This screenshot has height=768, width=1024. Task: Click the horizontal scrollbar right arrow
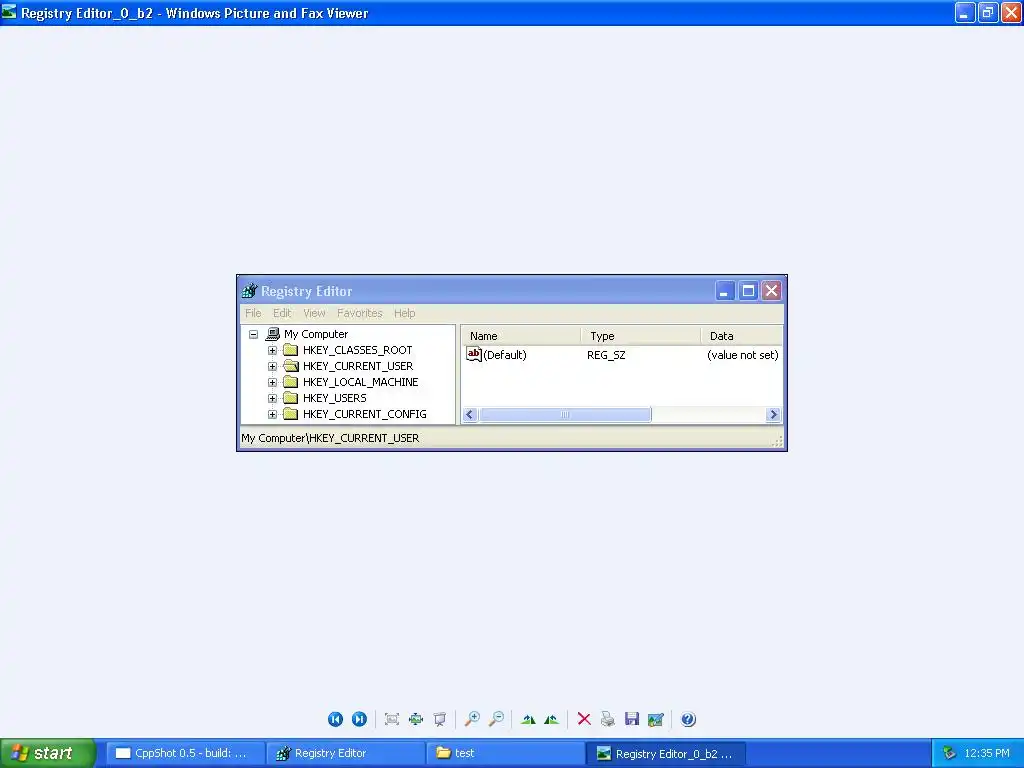click(x=773, y=415)
